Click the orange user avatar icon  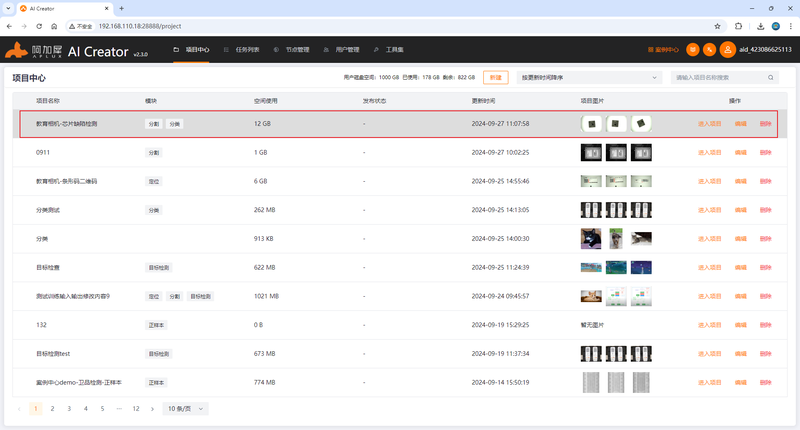[x=727, y=49]
